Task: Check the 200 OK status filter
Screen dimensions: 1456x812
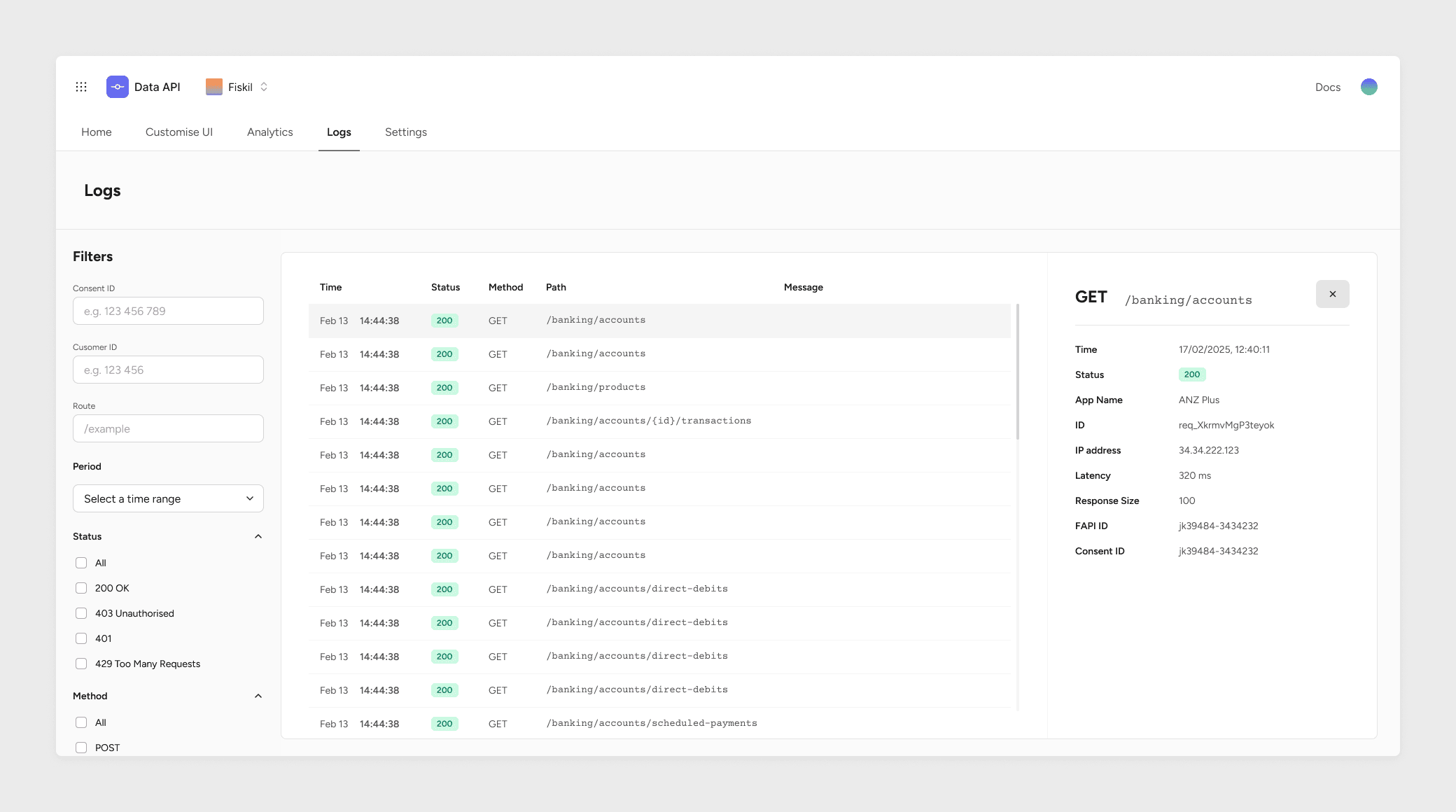Action: 81,588
